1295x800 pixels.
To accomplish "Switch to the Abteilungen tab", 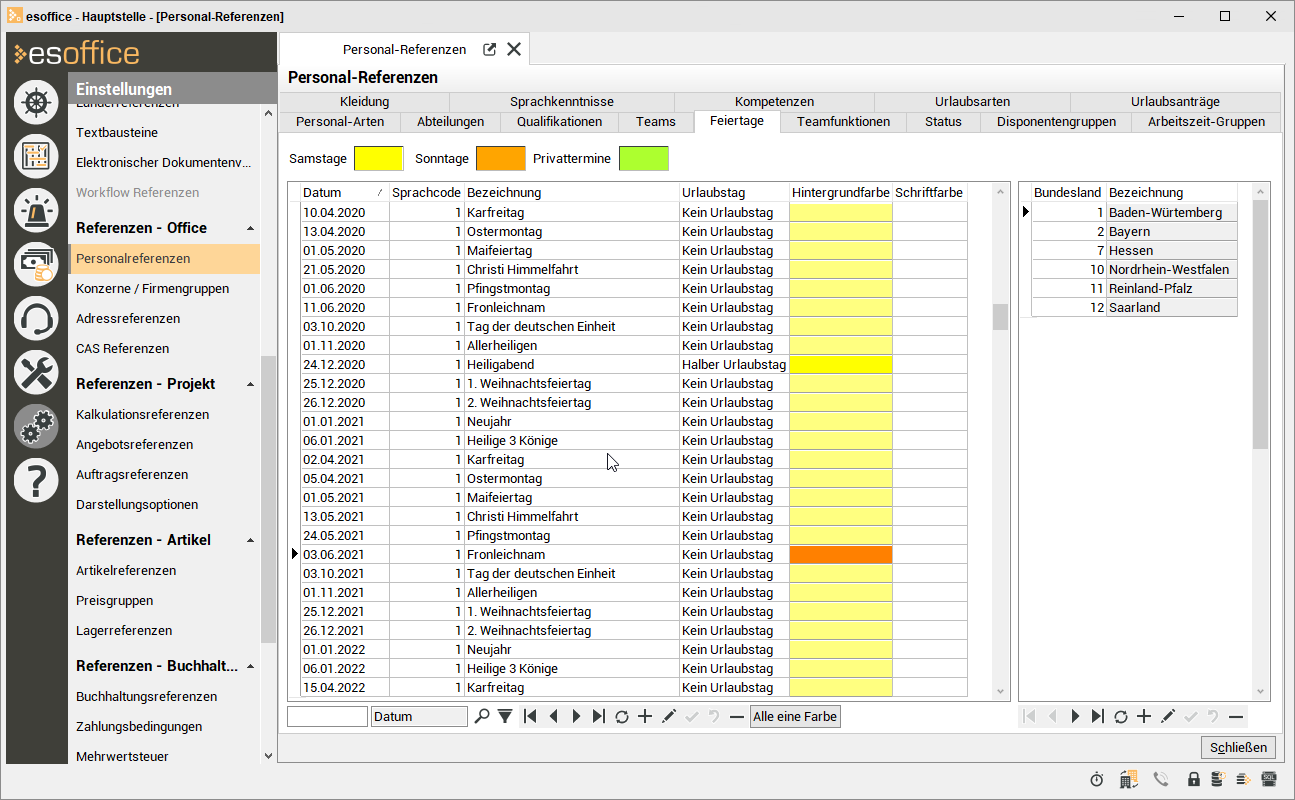I will [x=450, y=122].
